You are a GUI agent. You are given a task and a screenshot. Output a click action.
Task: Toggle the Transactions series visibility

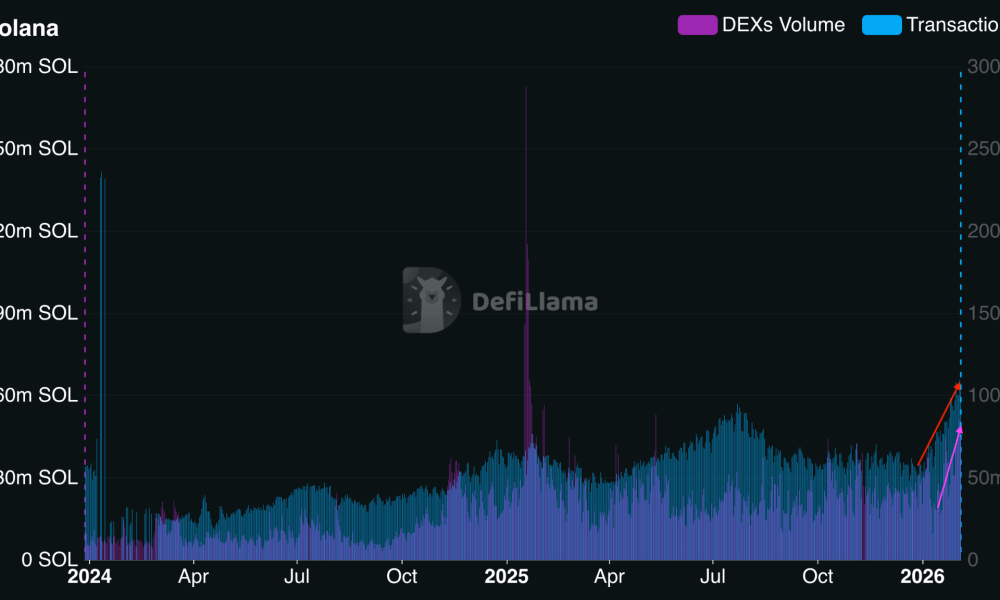pyautogui.click(x=950, y=25)
